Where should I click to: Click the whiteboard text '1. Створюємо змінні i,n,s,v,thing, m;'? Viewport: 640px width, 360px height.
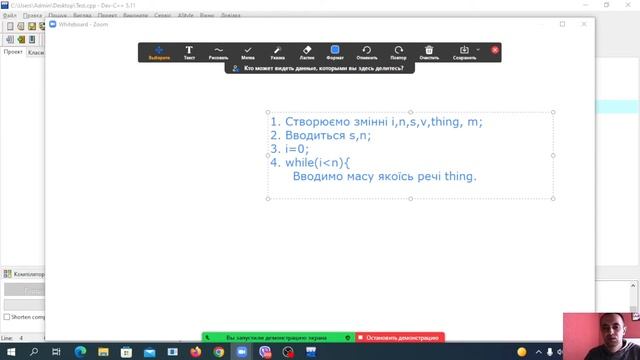click(x=376, y=122)
